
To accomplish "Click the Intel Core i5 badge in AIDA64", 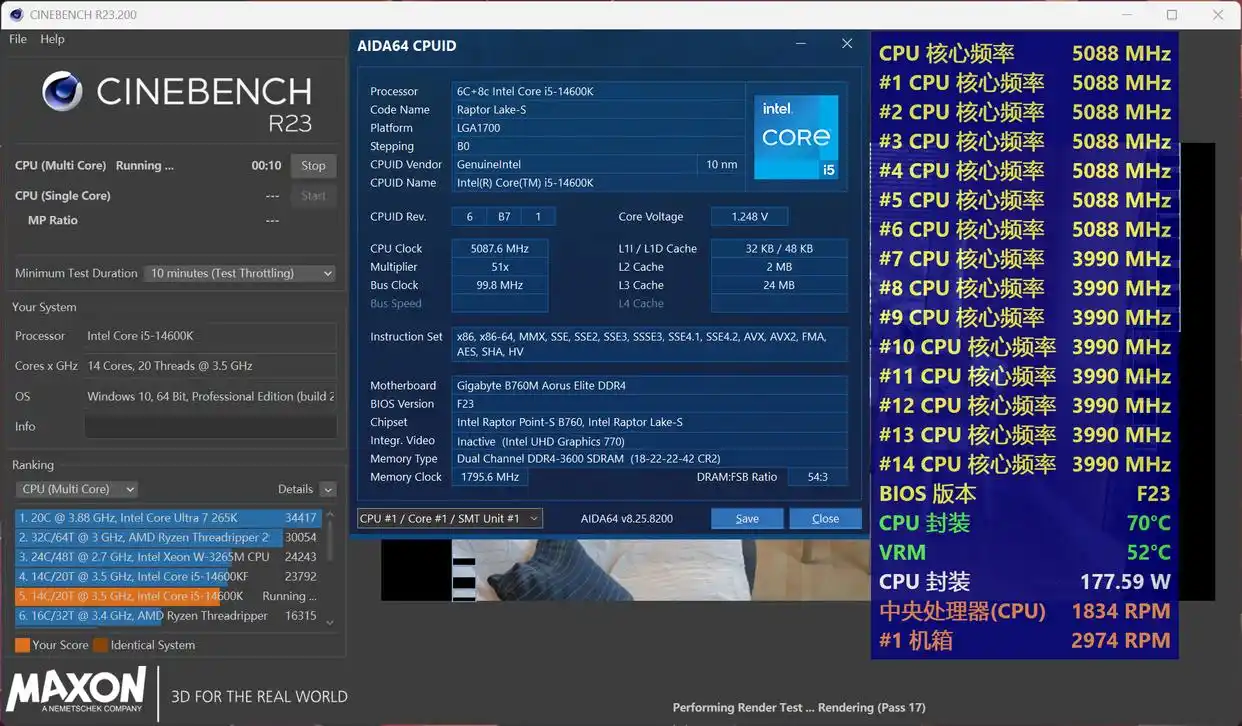I will click(x=796, y=136).
